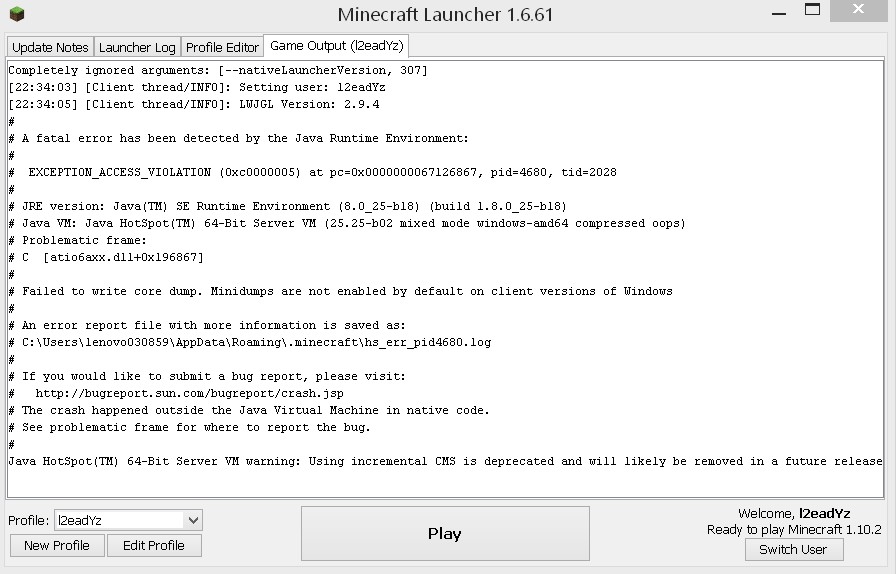The image size is (896, 574).
Task: Click the JRE version line in the output
Action: pyautogui.click(x=287, y=206)
